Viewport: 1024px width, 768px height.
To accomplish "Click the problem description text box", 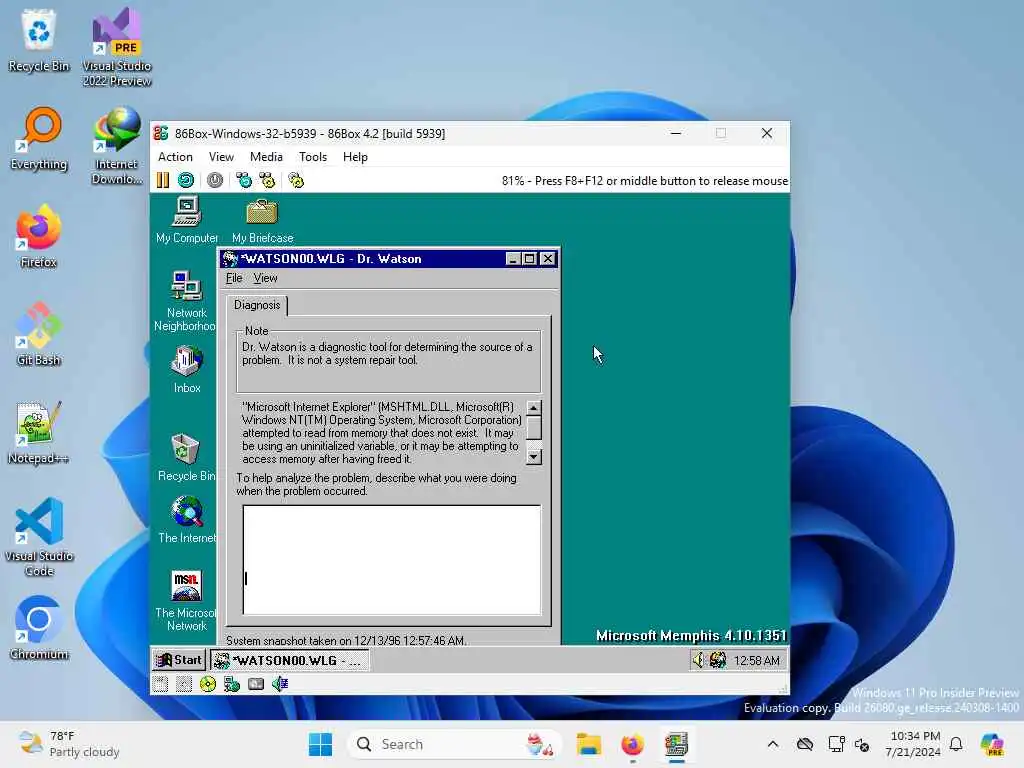I will 392,560.
